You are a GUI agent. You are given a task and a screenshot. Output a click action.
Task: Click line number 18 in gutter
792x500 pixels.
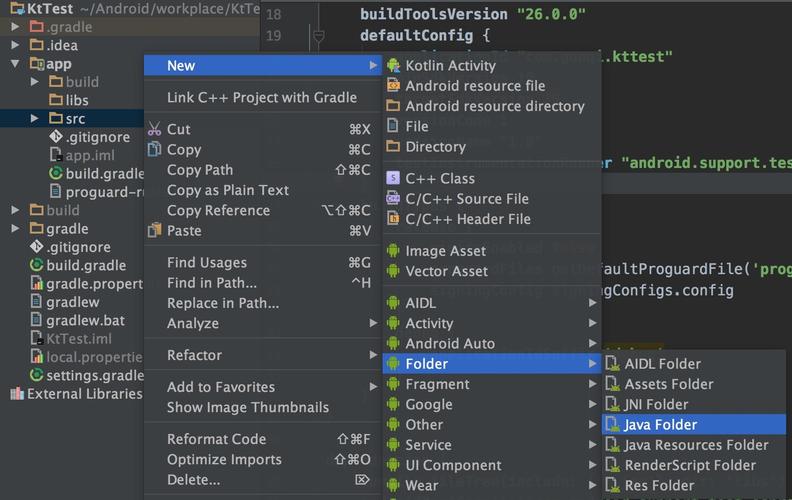coord(274,14)
